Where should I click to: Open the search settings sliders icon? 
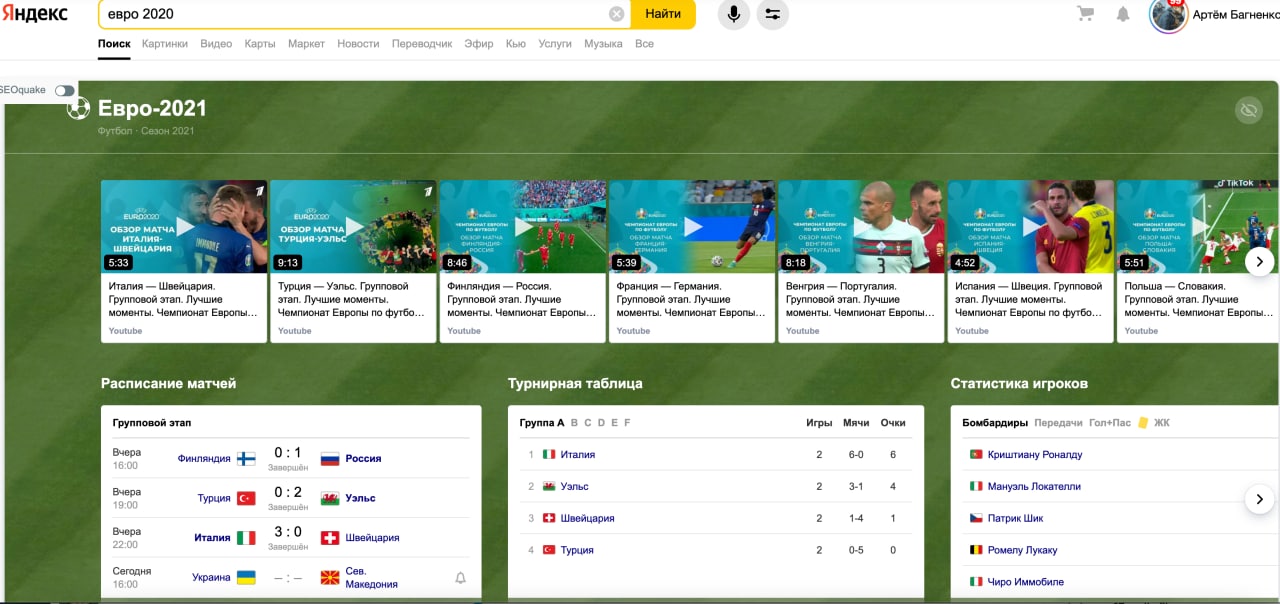tap(773, 14)
